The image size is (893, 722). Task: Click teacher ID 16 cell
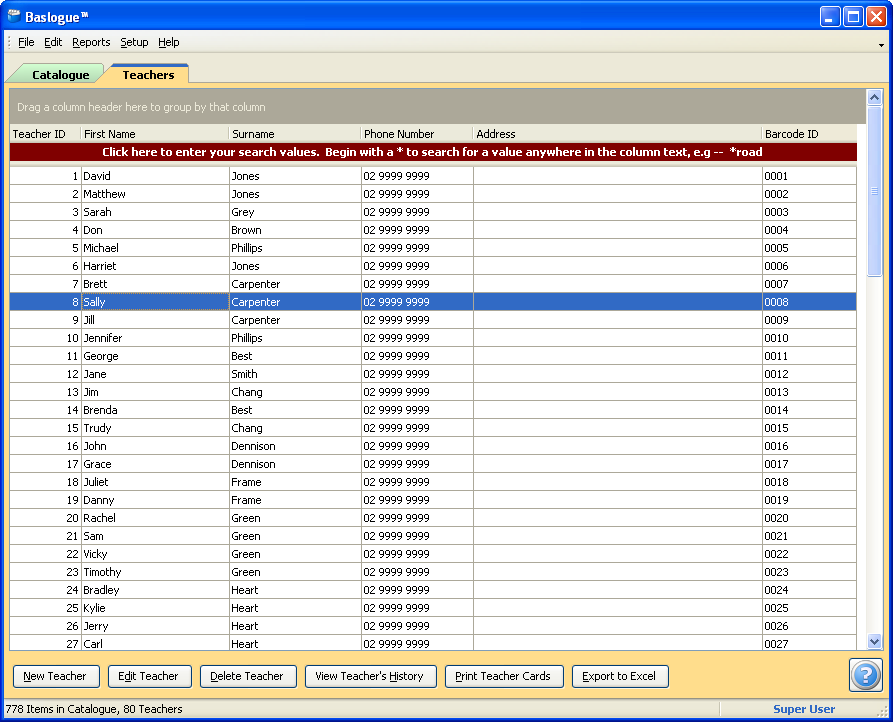pyautogui.click(x=45, y=446)
